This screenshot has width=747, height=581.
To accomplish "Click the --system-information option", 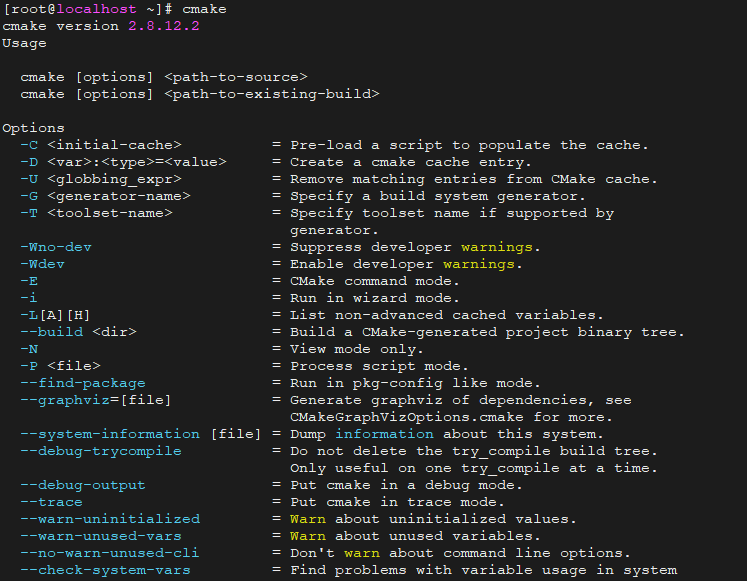I will point(110,434).
